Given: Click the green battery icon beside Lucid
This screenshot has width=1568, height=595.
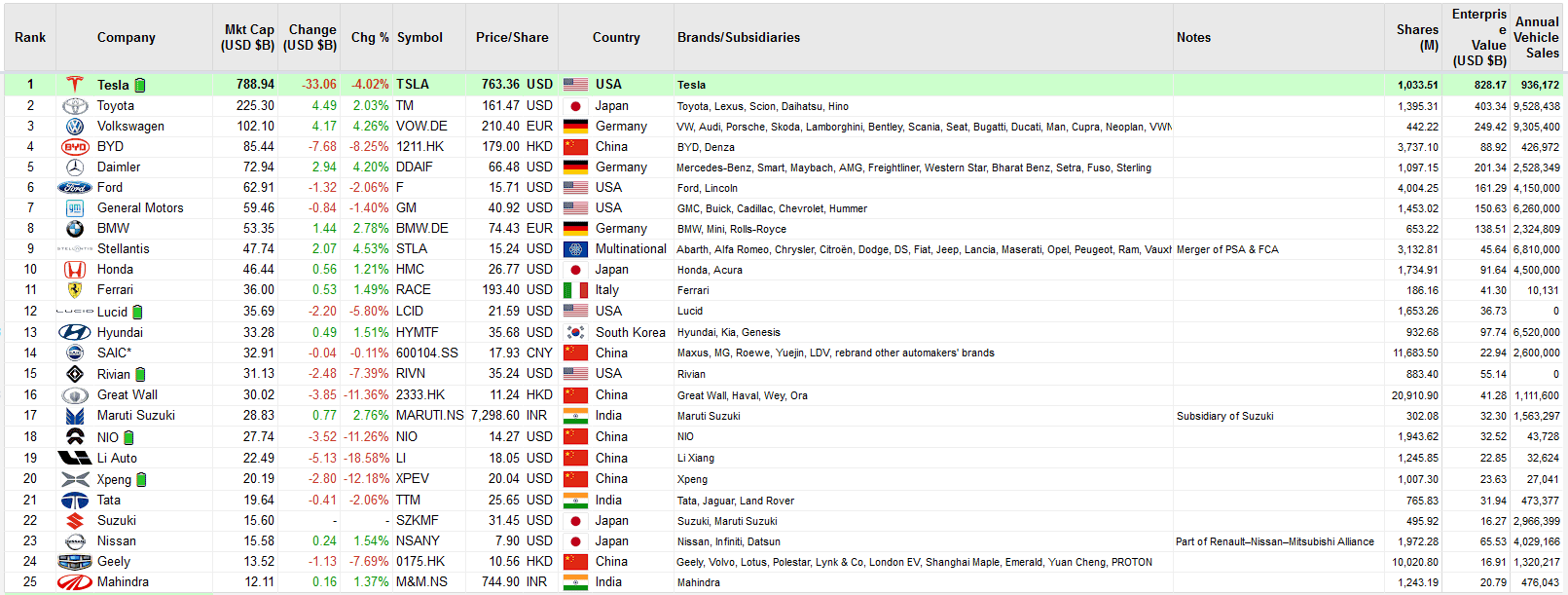Looking at the screenshot, I should (138, 313).
